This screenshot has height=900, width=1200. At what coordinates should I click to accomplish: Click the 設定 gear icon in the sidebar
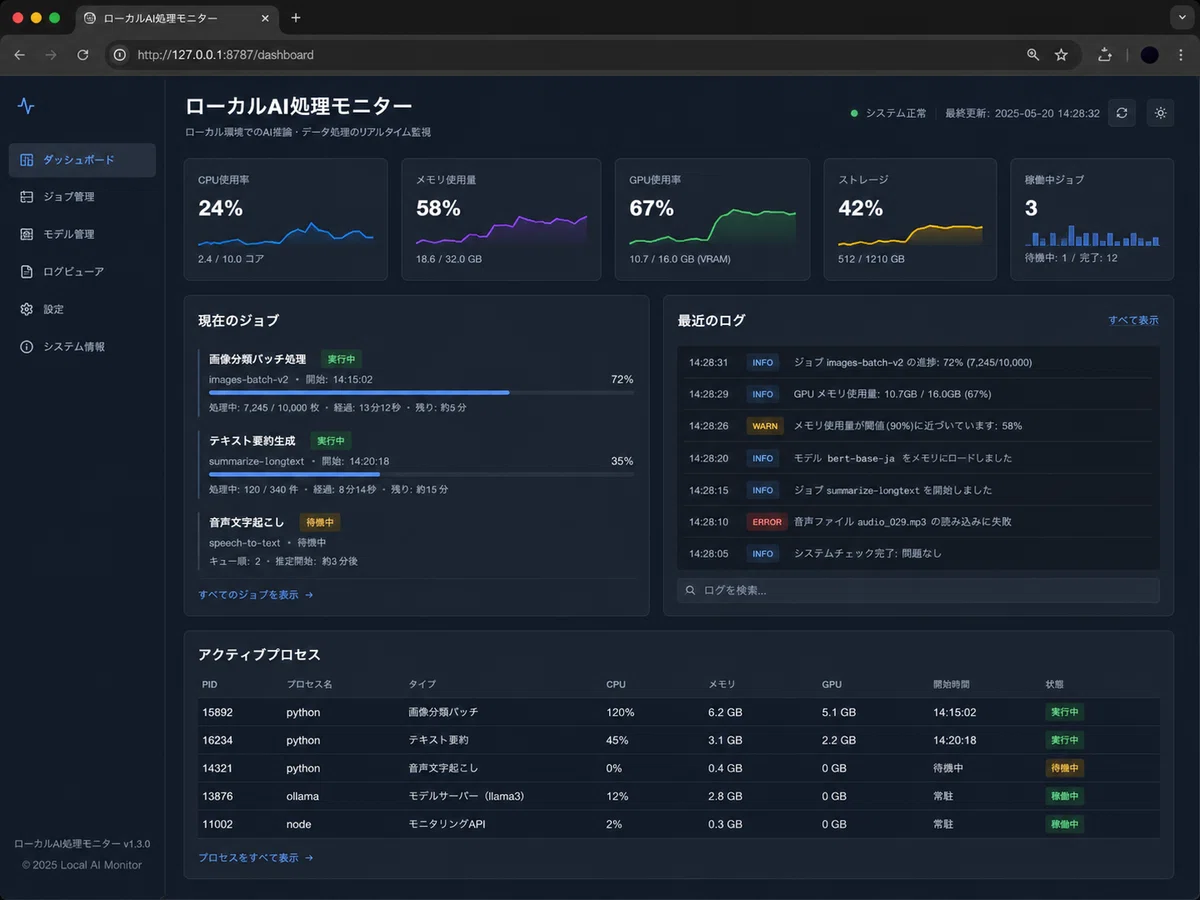pyautogui.click(x=27, y=309)
